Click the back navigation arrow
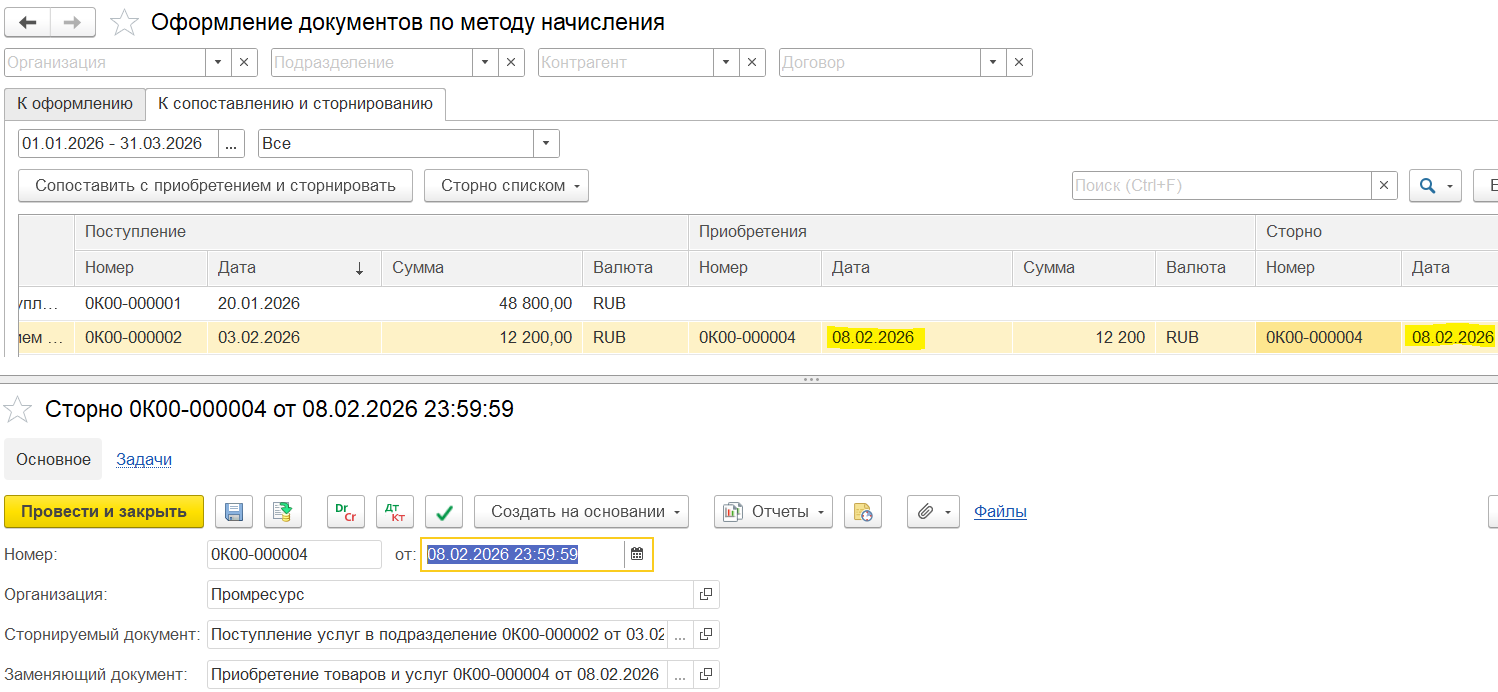1498x692 pixels. [28, 22]
